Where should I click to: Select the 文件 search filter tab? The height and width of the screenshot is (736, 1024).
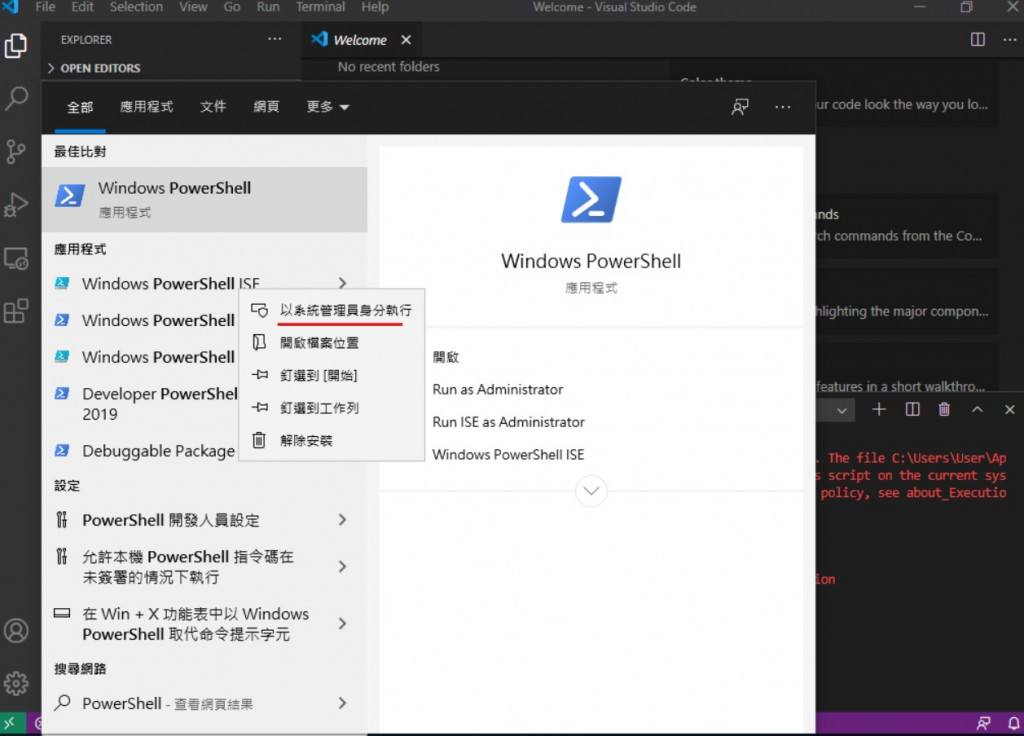point(213,106)
